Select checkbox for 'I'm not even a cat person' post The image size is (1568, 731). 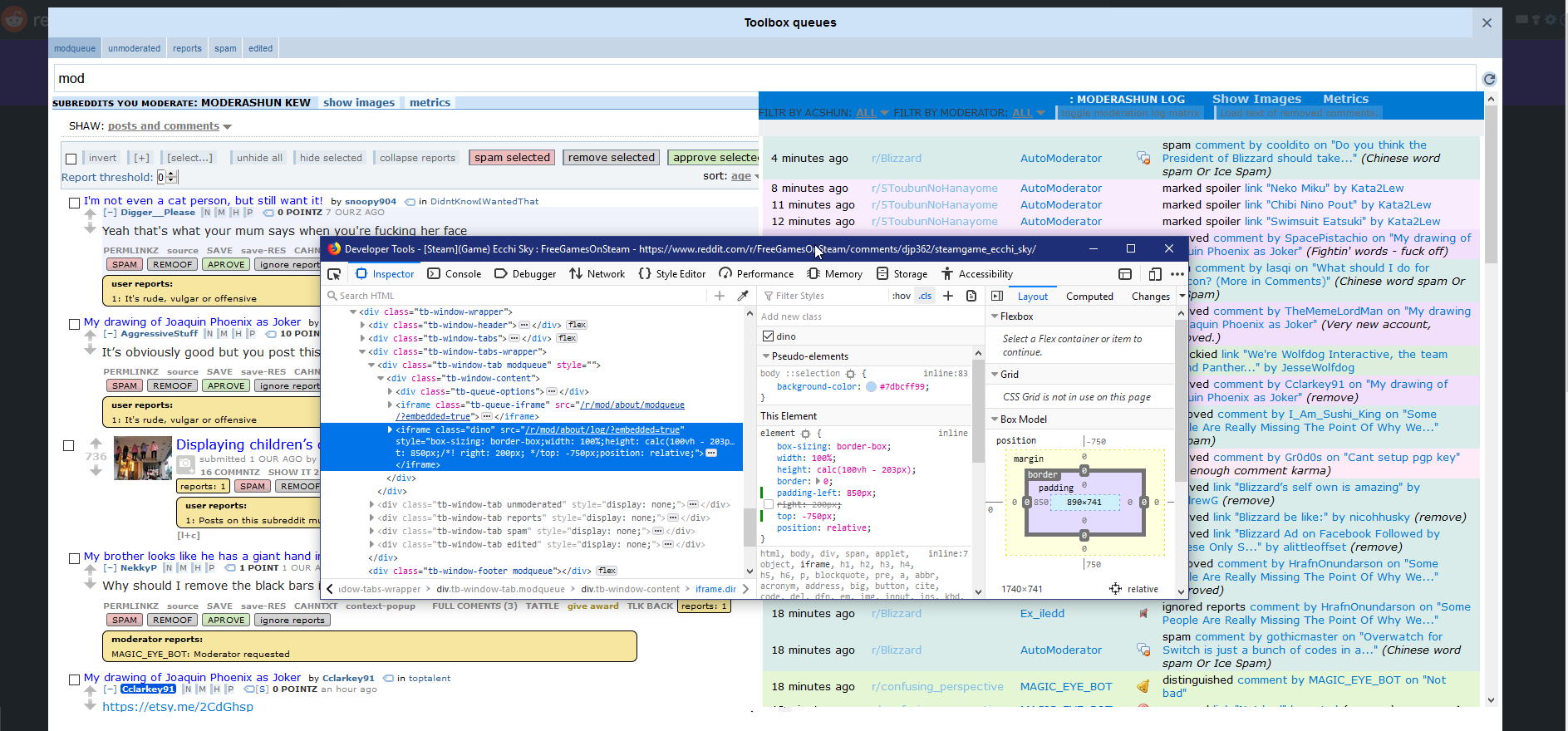coord(74,203)
